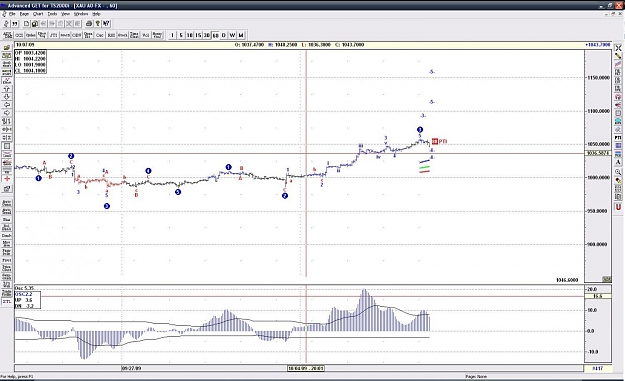Click the right arrow in left toolbar

[7, 113]
